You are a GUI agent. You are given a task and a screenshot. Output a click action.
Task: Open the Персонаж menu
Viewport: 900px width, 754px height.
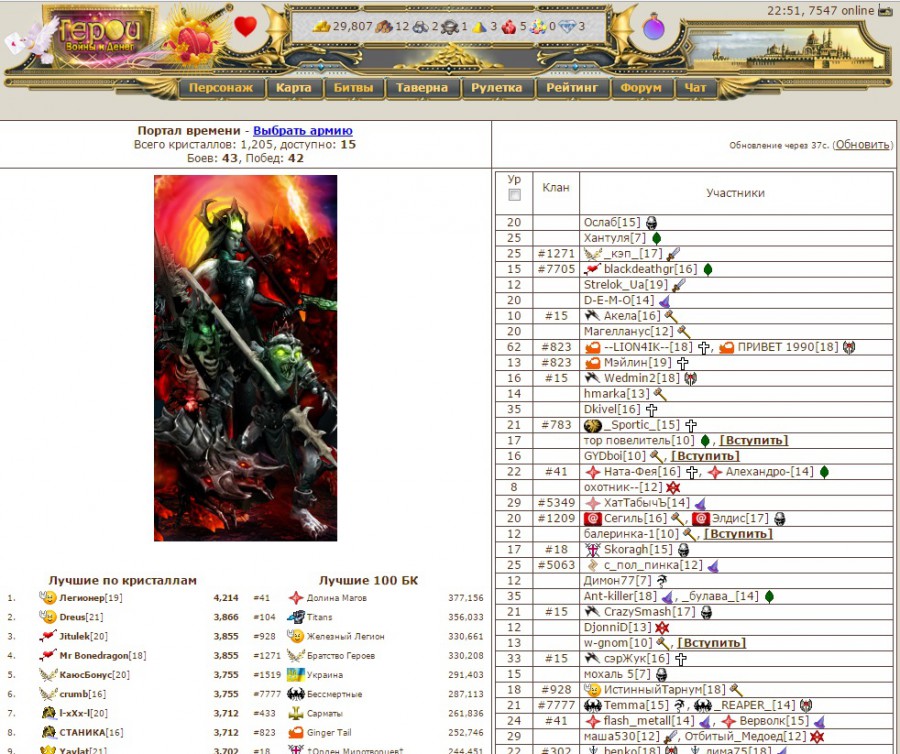pyautogui.click(x=221, y=88)
